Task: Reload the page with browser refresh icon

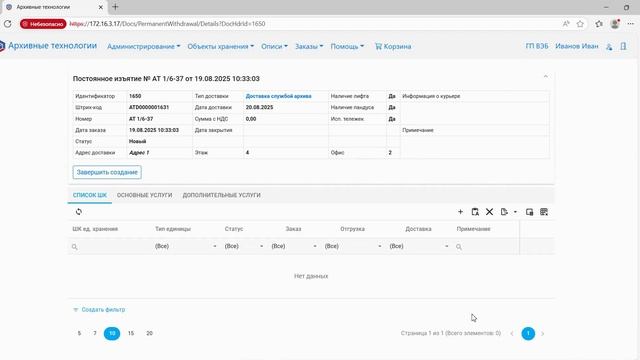Action: click(x=8, y=24)
